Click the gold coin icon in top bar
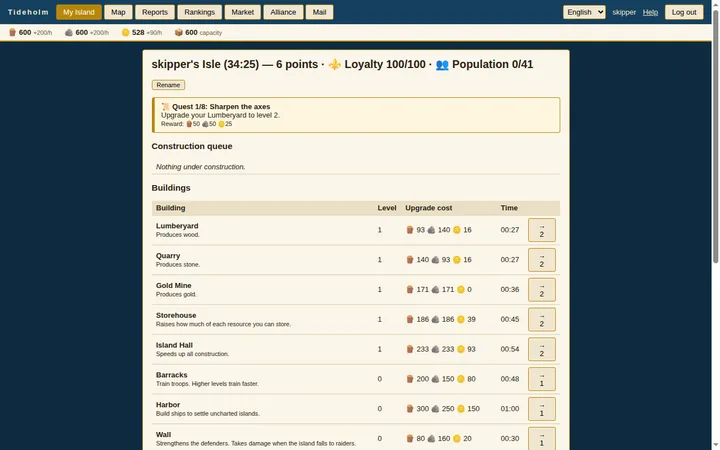The image size is (720, 450). pos(125,33)
